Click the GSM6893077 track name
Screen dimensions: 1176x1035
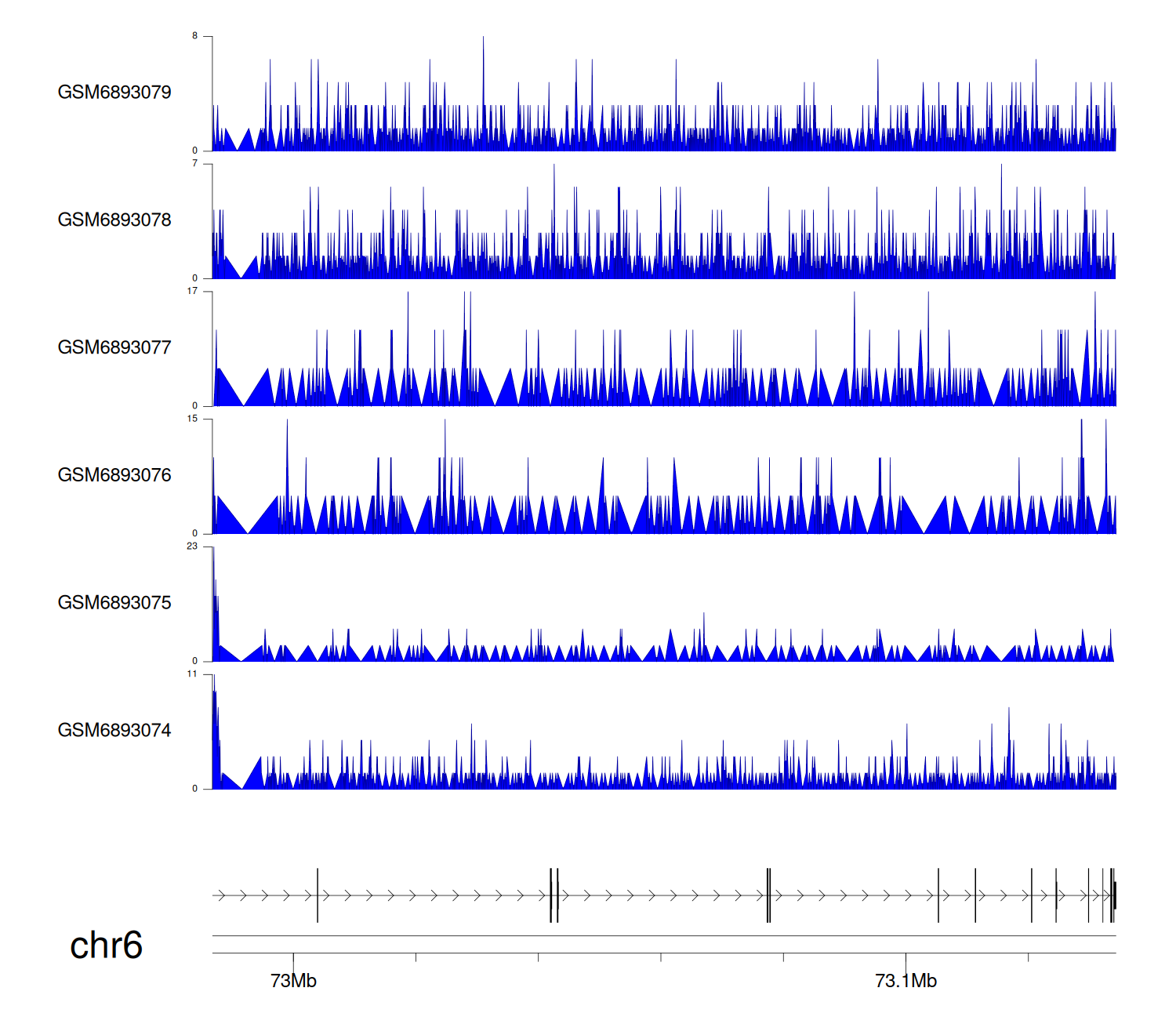tap(114, 348)
